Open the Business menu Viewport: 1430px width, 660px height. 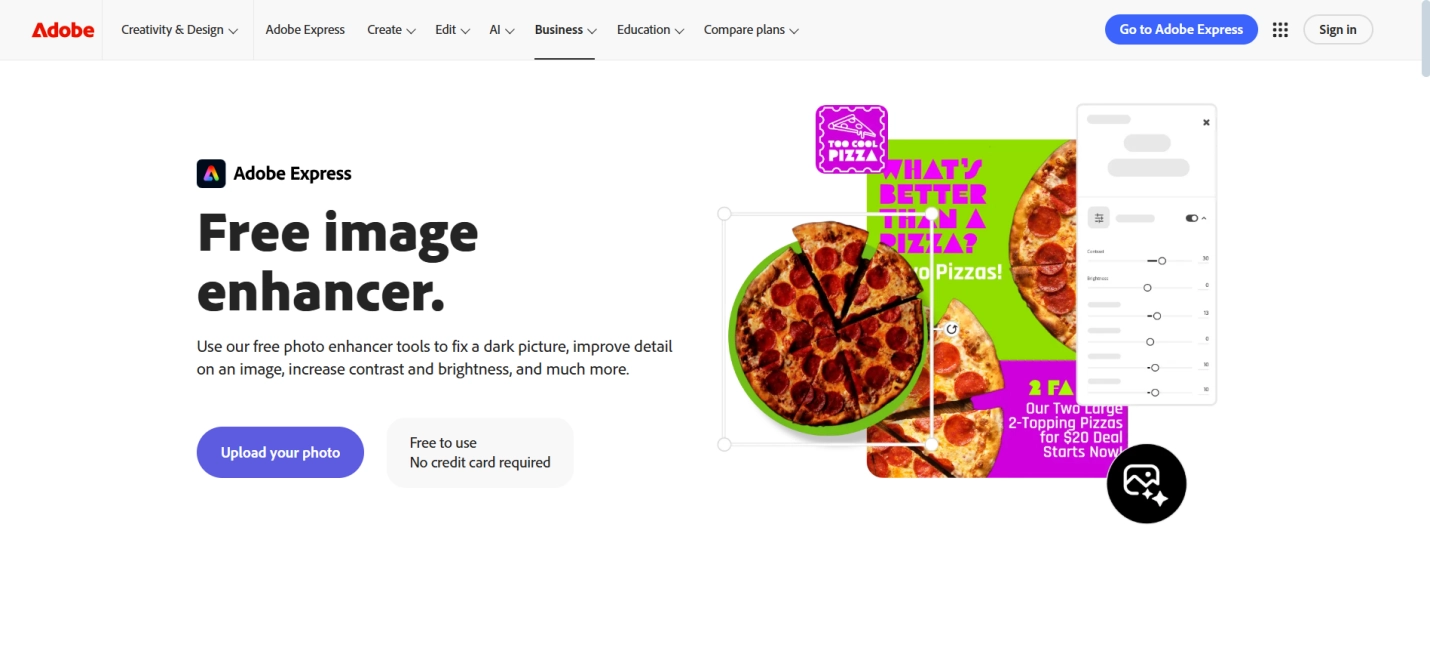[565, 30]
